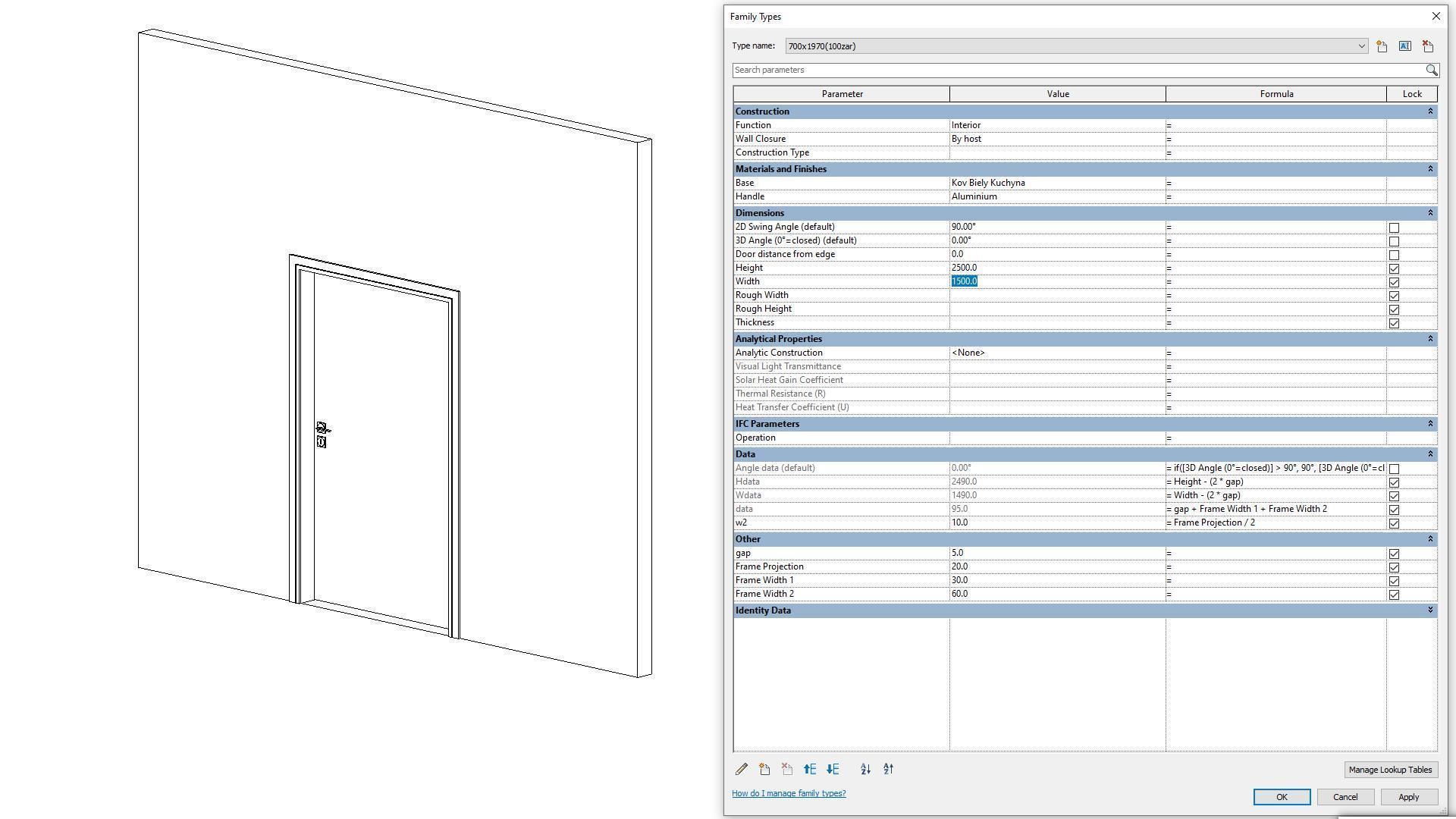1456x819 pixels.
Task: Collapse the Materials and Finishes group
Action: tap(1430, 169)
